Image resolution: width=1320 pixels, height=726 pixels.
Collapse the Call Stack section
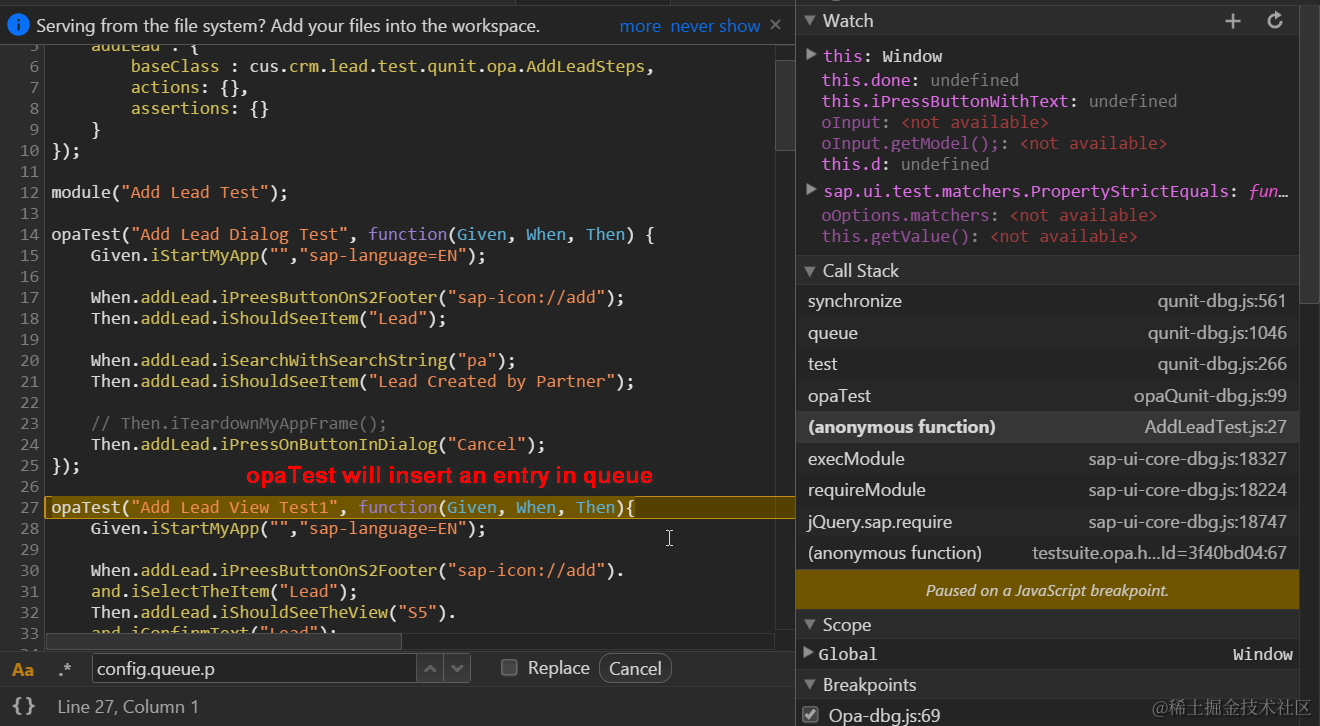(809, 271)
